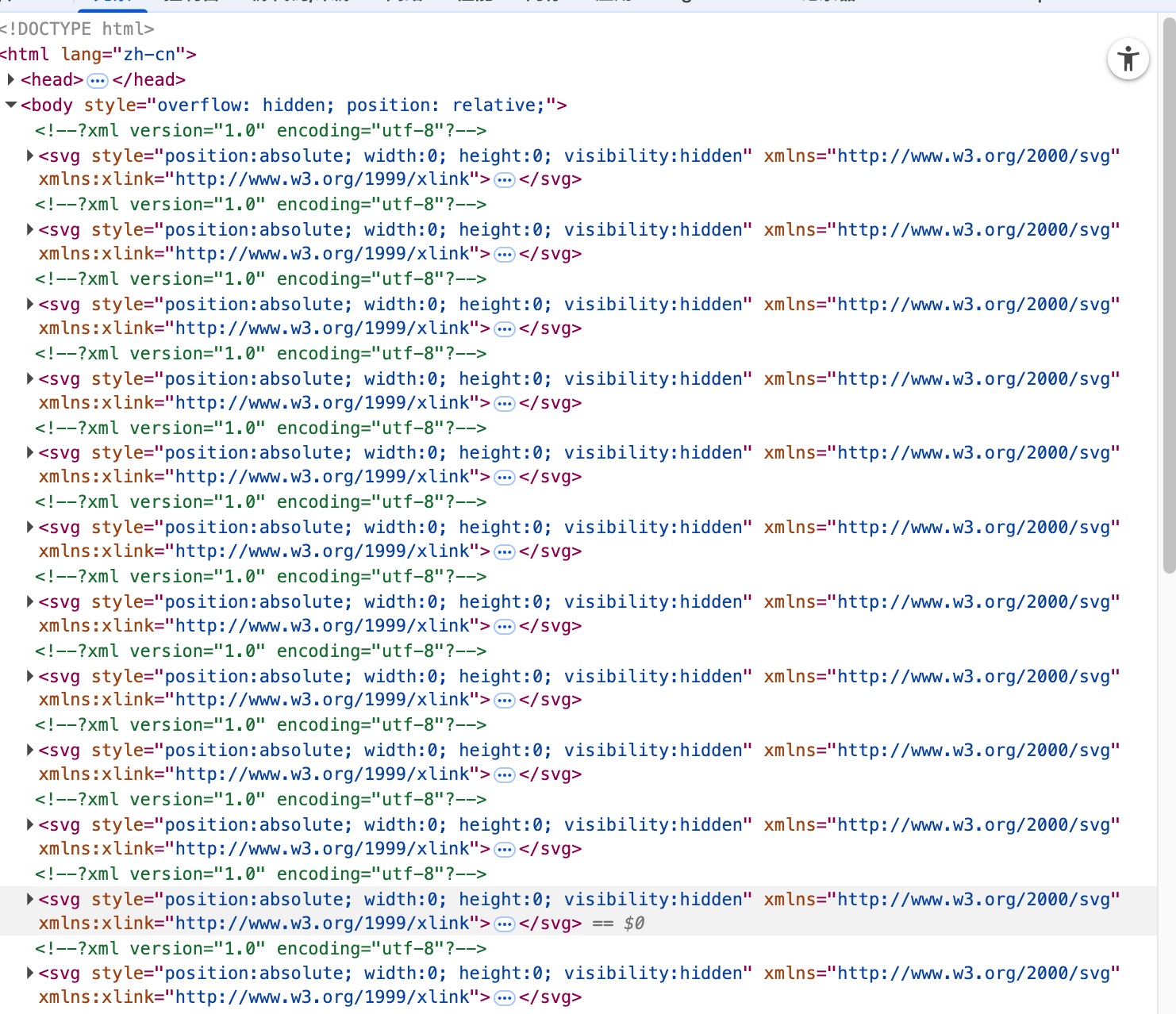Click the ellipsis badge of the fourth svg element

coord(505,403)
